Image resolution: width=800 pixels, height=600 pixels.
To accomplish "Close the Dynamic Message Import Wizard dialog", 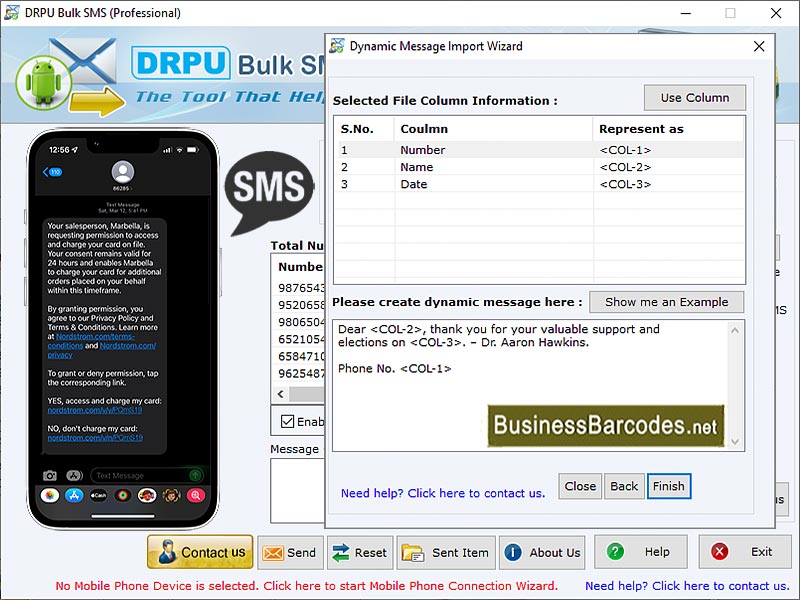I will 759,46.
